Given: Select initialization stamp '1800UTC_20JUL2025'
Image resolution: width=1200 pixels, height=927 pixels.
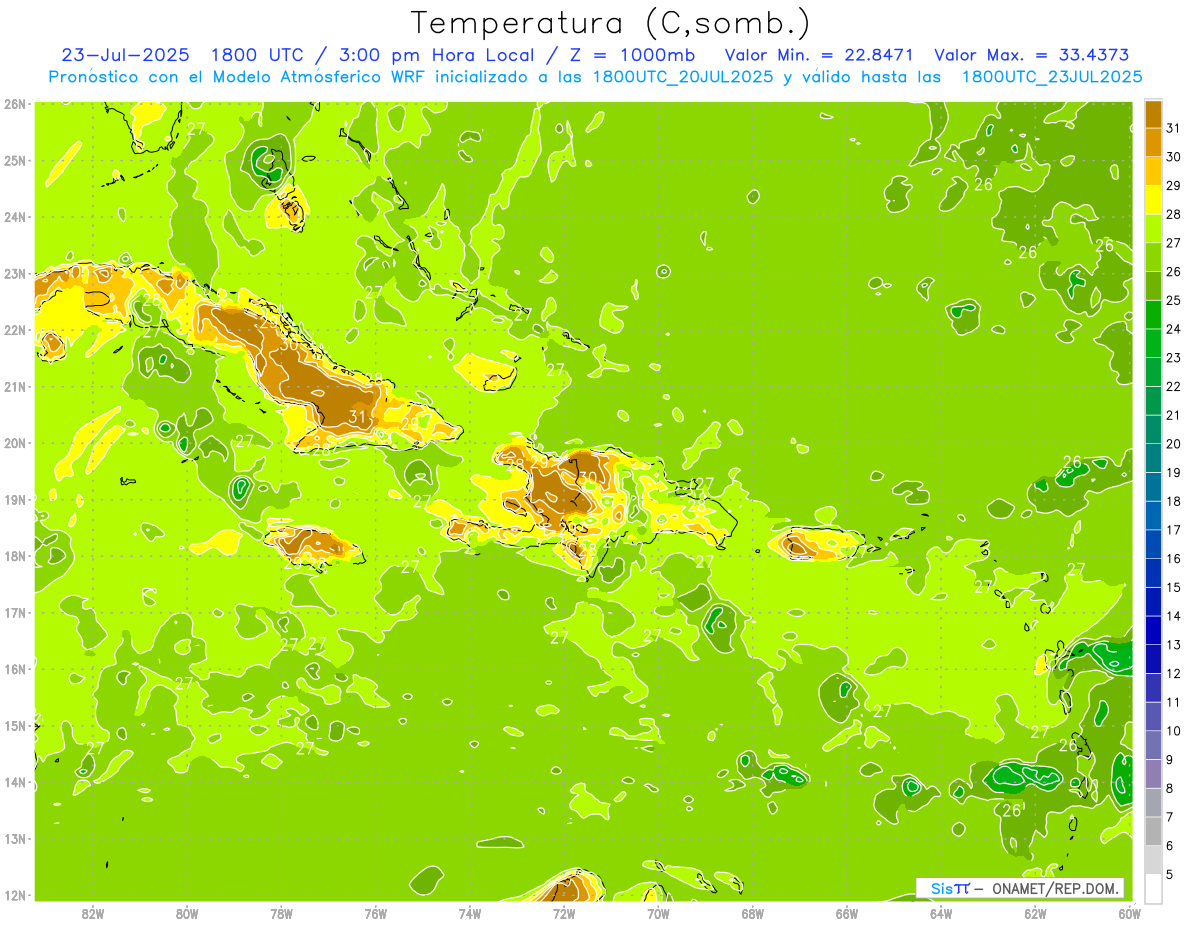Looking at the screenshot, I should pyautogui.click(x=683, y=77).
